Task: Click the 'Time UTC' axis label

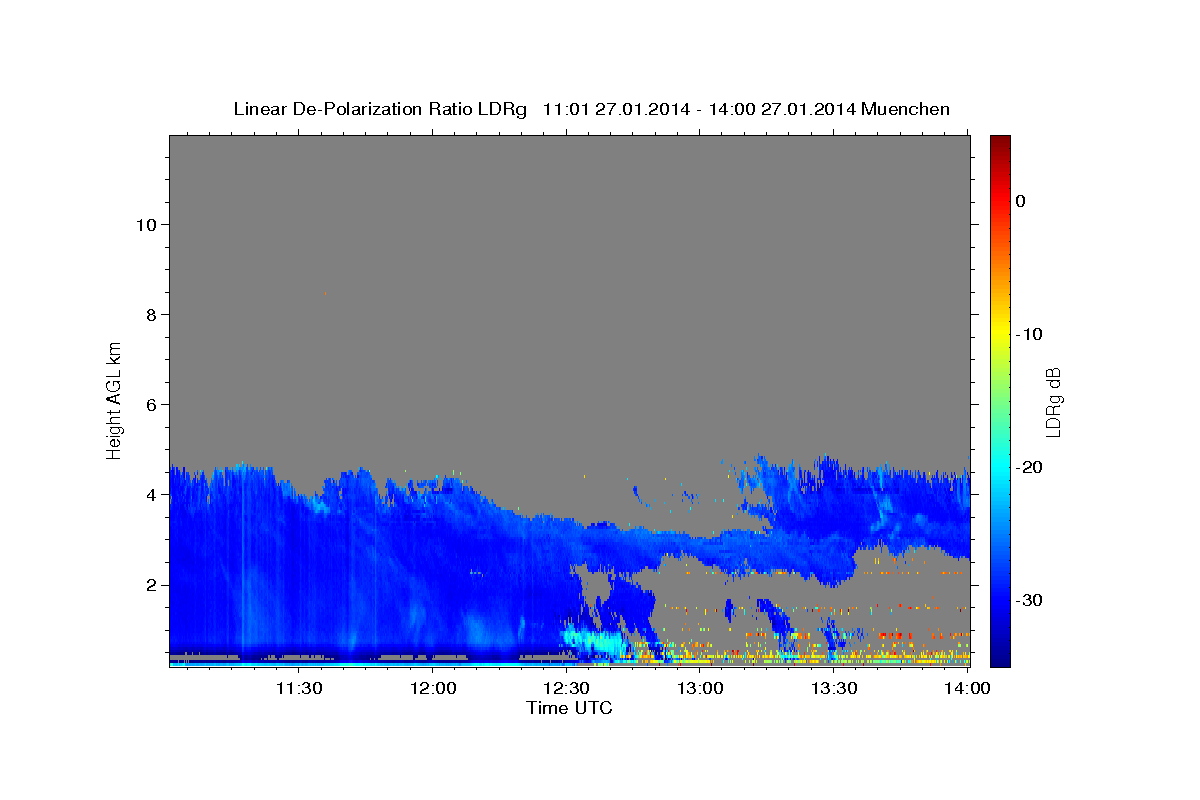Action: tap(569, 708)
